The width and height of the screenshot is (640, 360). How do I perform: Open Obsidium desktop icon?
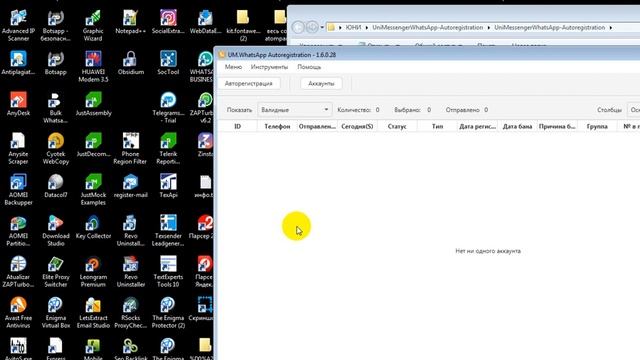click(x=131, y=63)
